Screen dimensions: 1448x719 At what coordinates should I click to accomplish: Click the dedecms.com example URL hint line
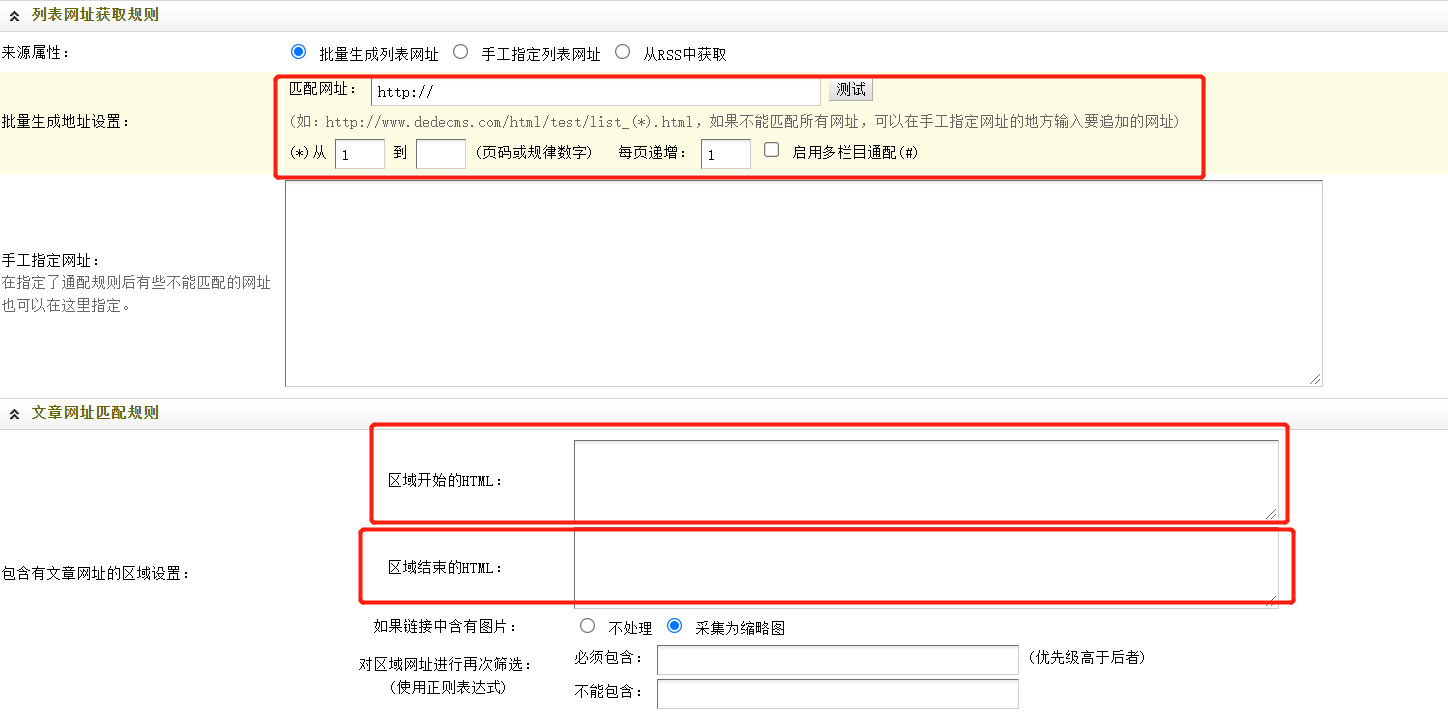734,122
